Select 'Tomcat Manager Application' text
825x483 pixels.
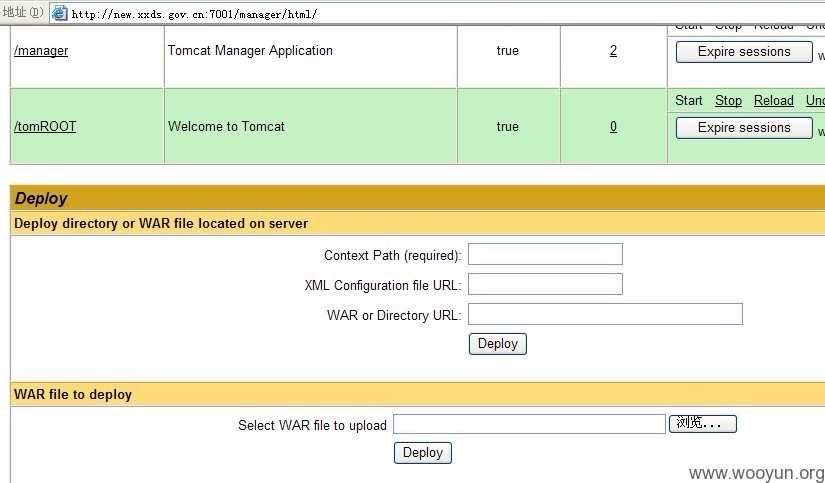pos(250,51)
